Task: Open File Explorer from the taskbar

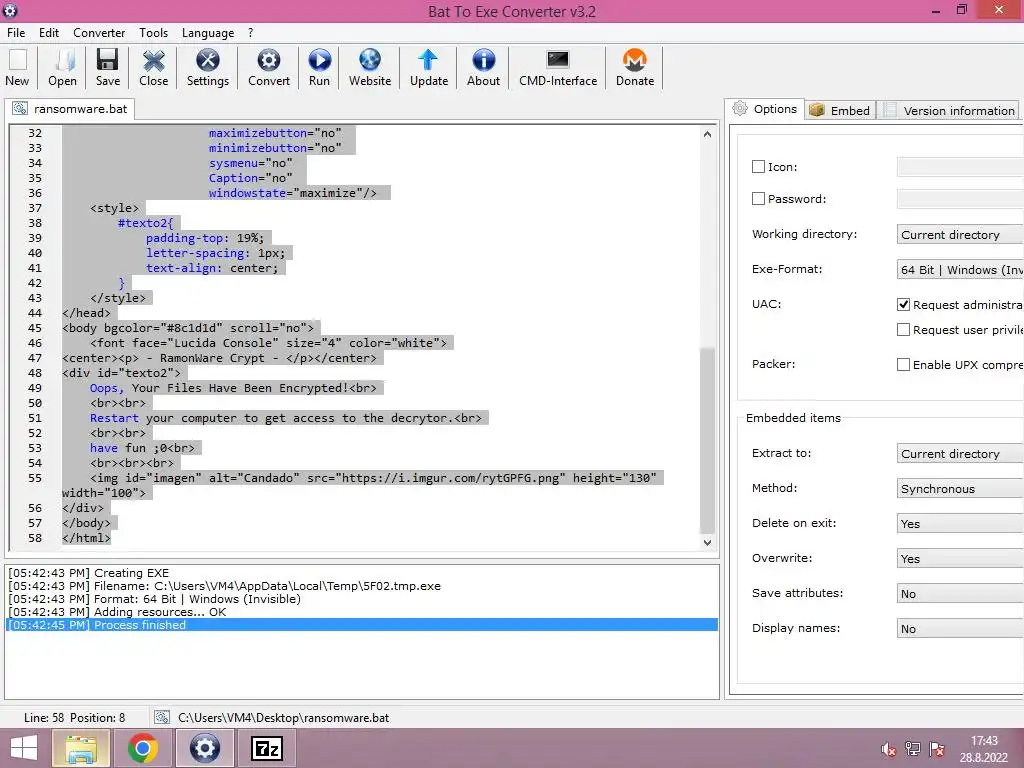Action: pos(81,748)
